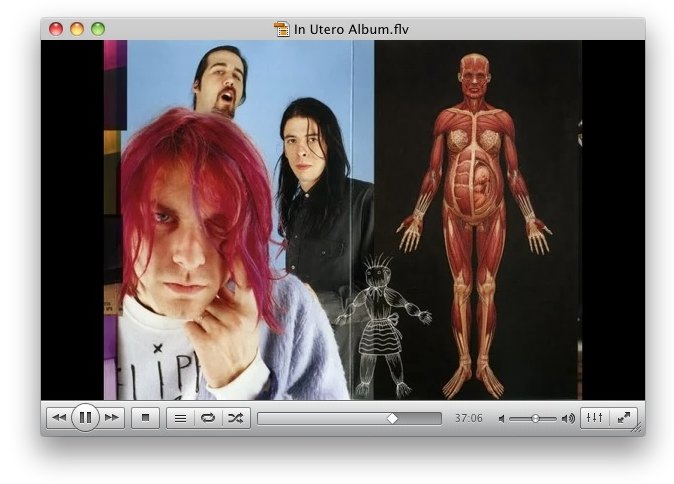Enter fullscreen mode

point(623,417)
